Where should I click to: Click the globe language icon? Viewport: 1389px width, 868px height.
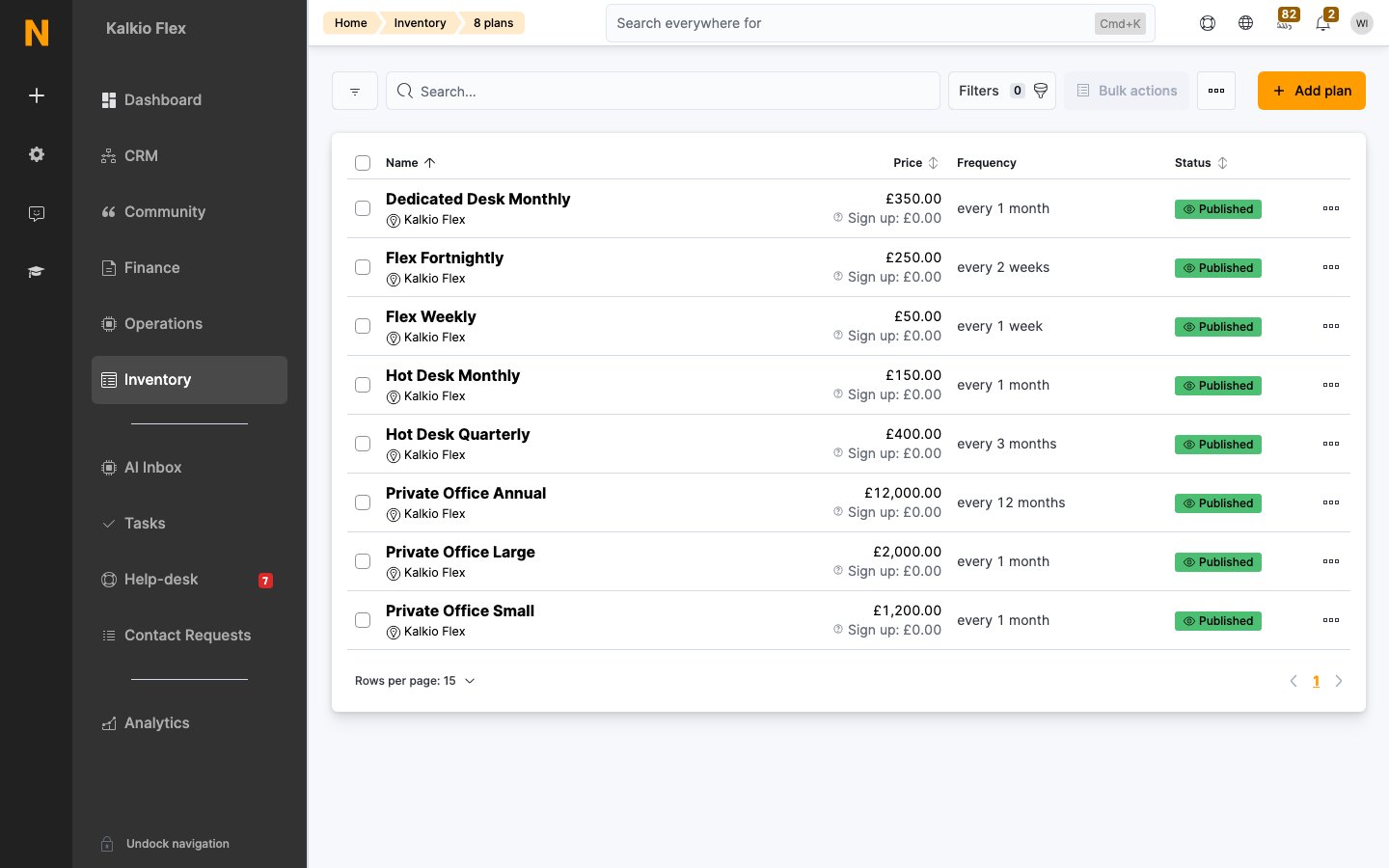[x=1246, y=23]
